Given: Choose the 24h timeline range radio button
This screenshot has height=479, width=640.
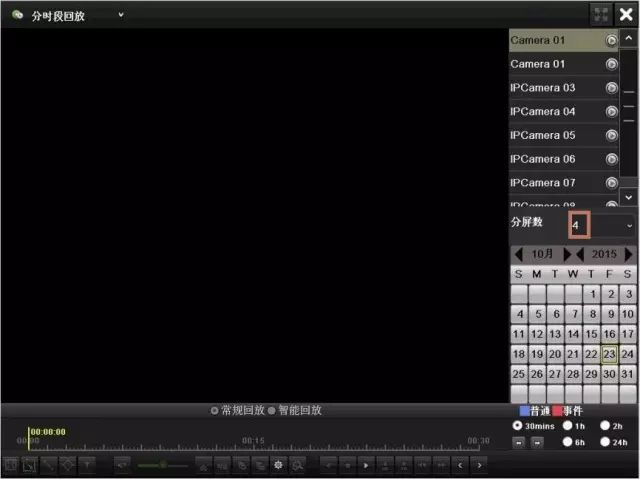Looking at the screenshot, I should (605, 441).
